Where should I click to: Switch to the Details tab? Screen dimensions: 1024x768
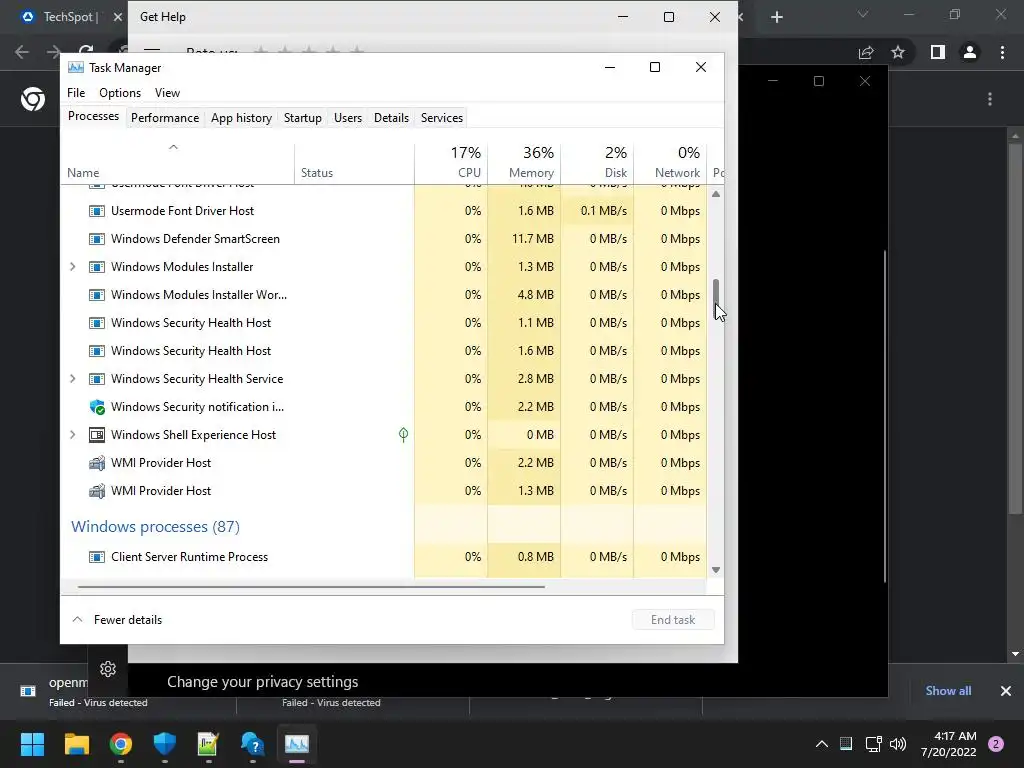391,118
